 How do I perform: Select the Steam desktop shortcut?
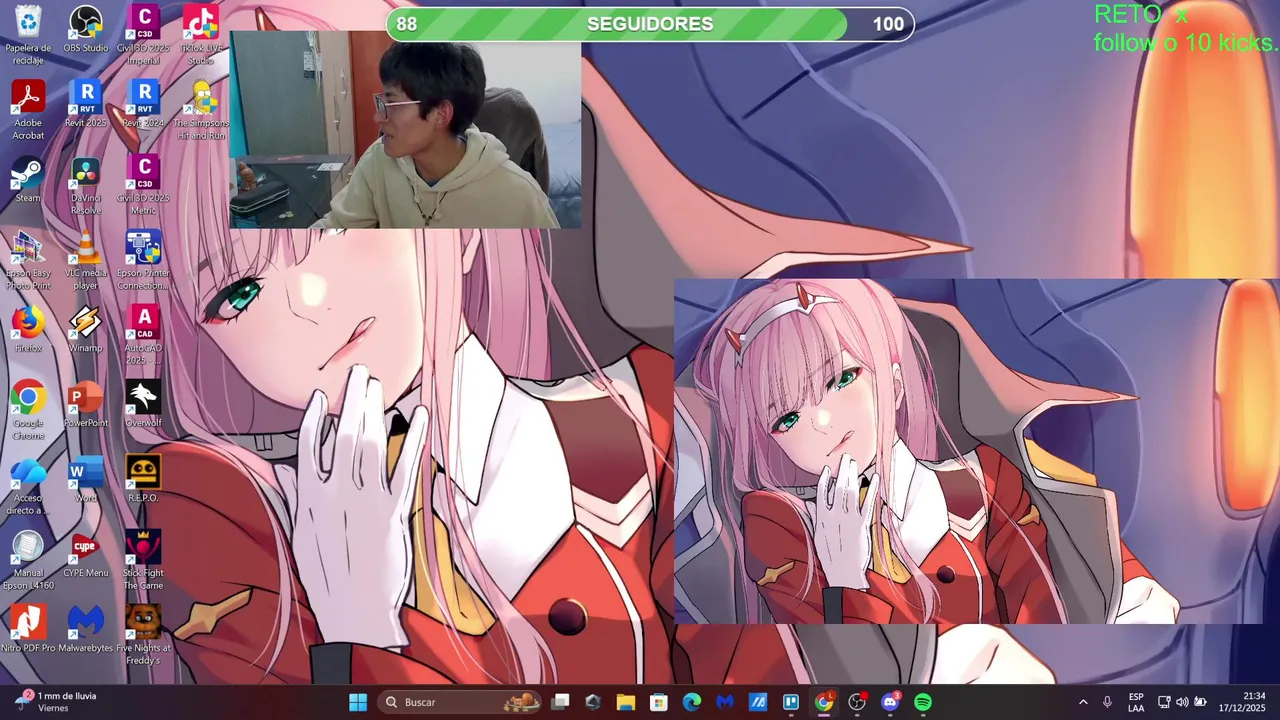(28, 180)
